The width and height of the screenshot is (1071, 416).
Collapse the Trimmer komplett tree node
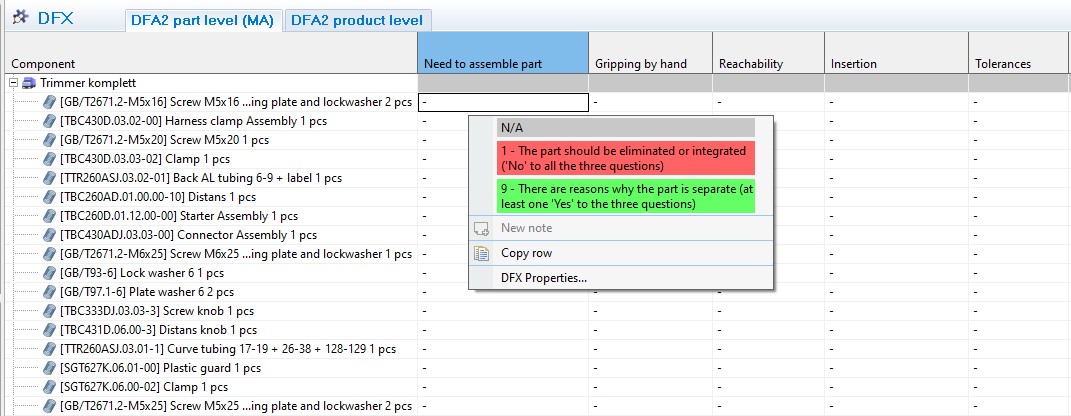tap(13, 83)
